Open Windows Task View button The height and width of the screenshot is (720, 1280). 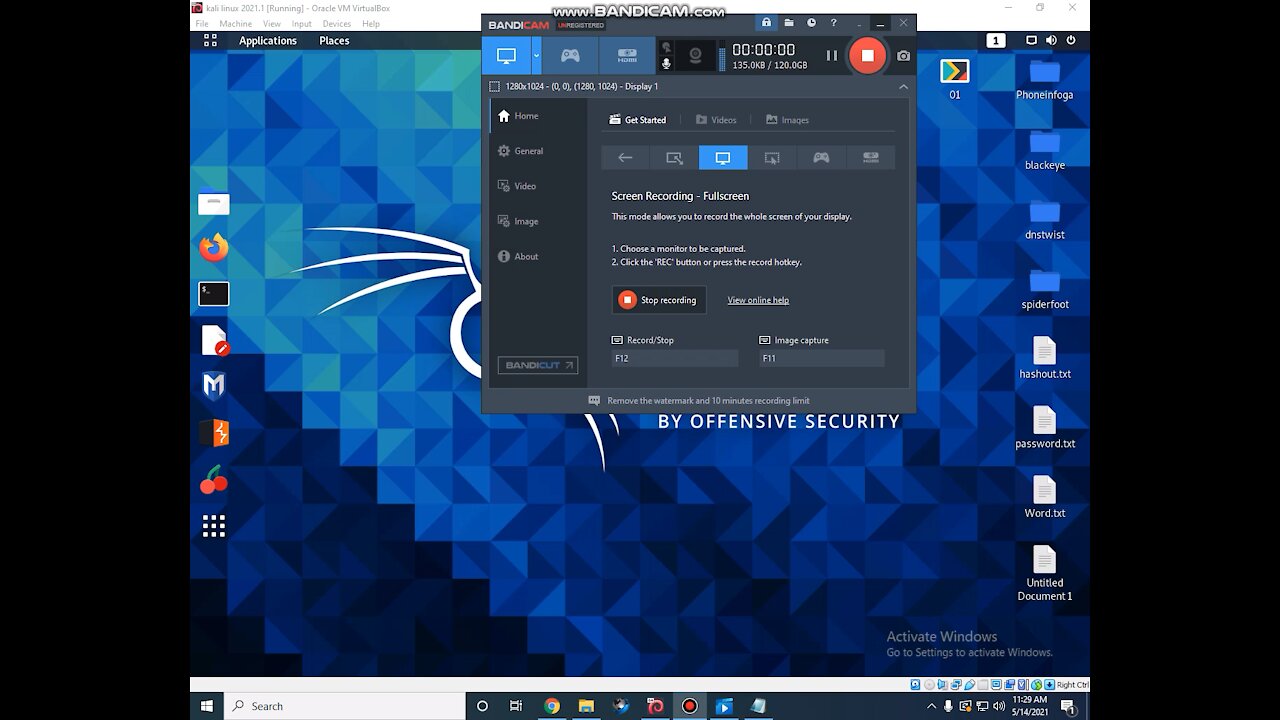(516, 706)
